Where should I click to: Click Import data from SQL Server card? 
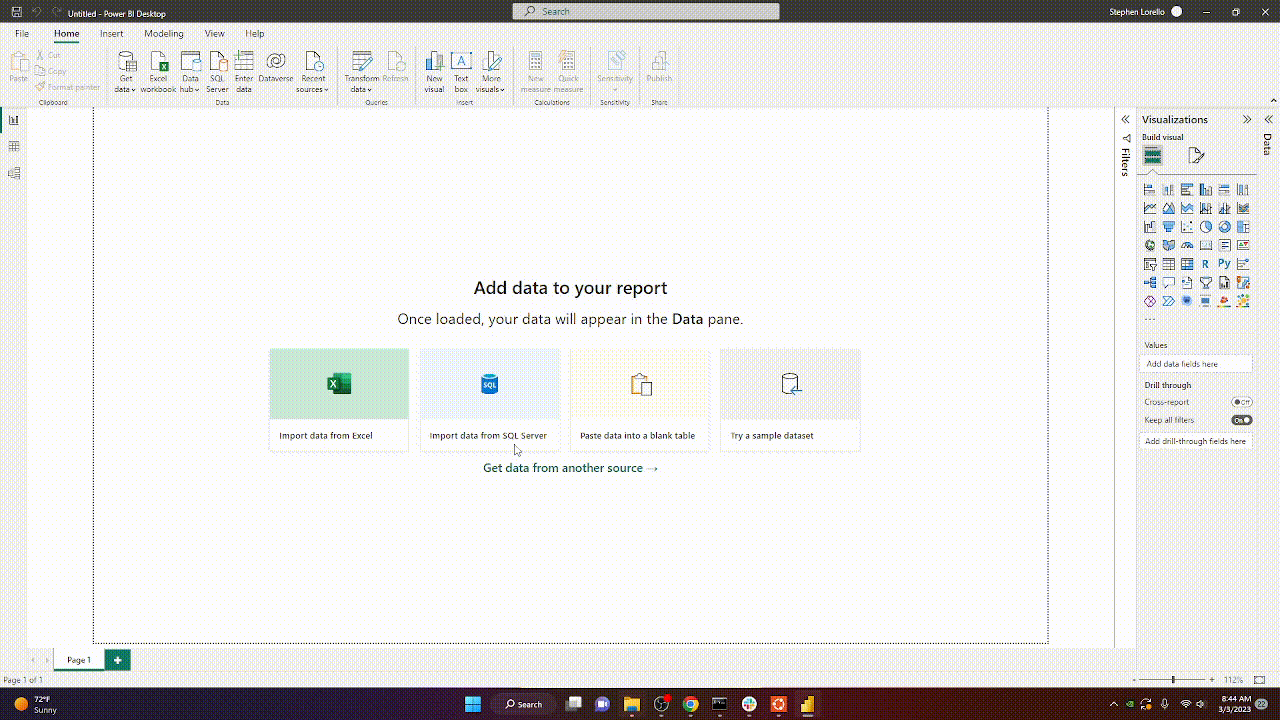pyautogui.click(x=490, y=400)
